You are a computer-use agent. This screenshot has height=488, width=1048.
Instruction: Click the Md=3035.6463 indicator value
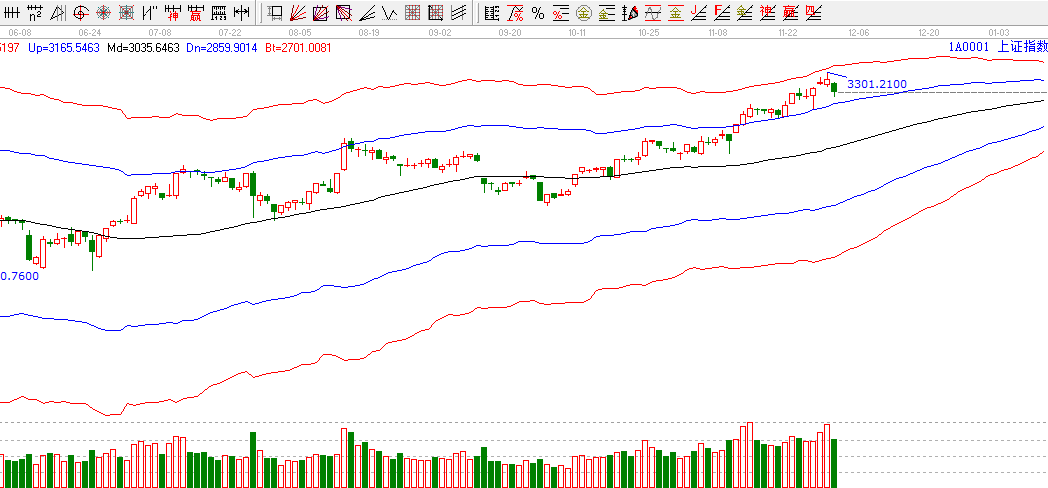pyautogui.click(x=145, y=47)
